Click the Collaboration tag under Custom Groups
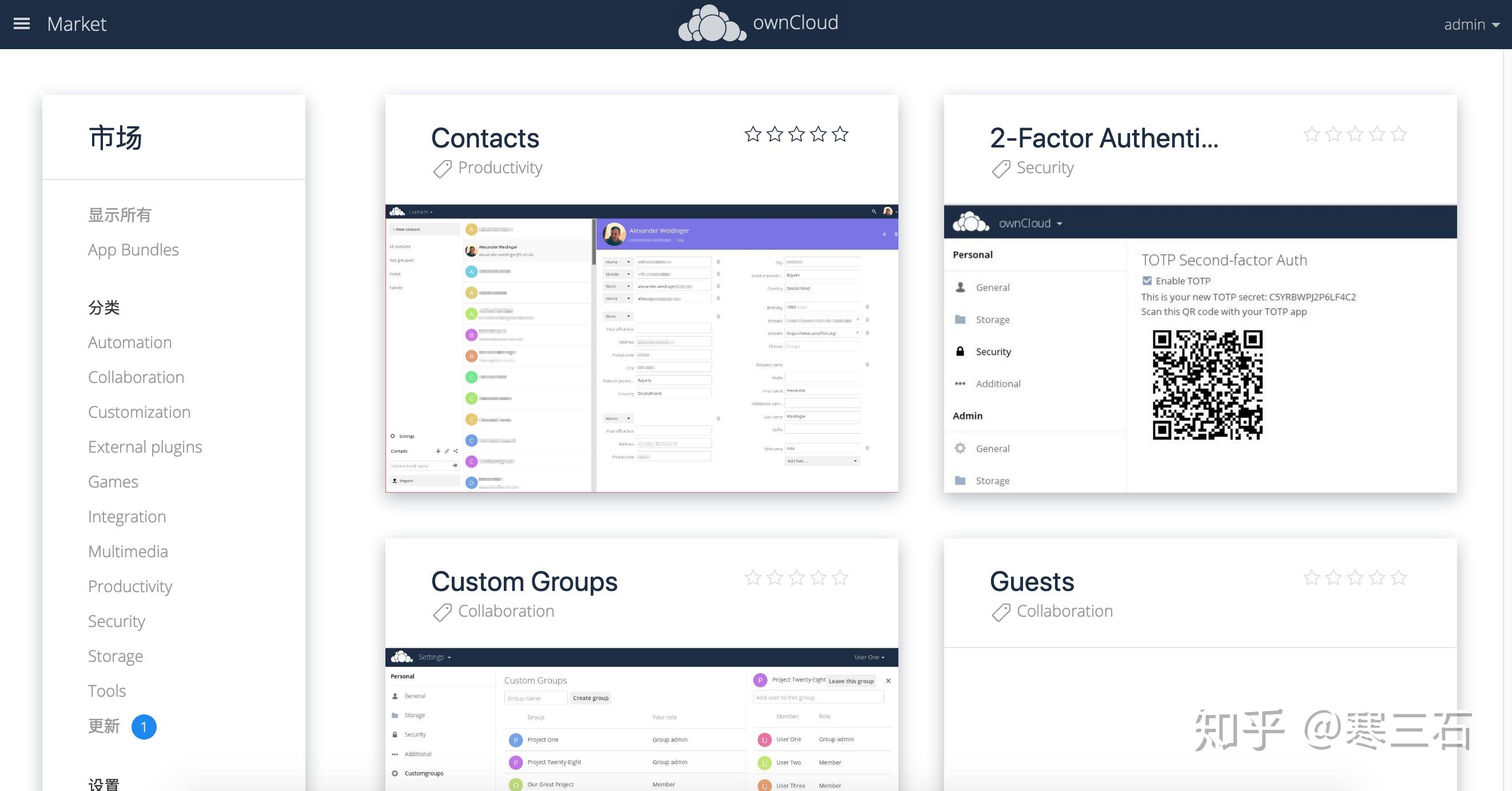Screen dimensions: 1512x791 click(506, 612)
